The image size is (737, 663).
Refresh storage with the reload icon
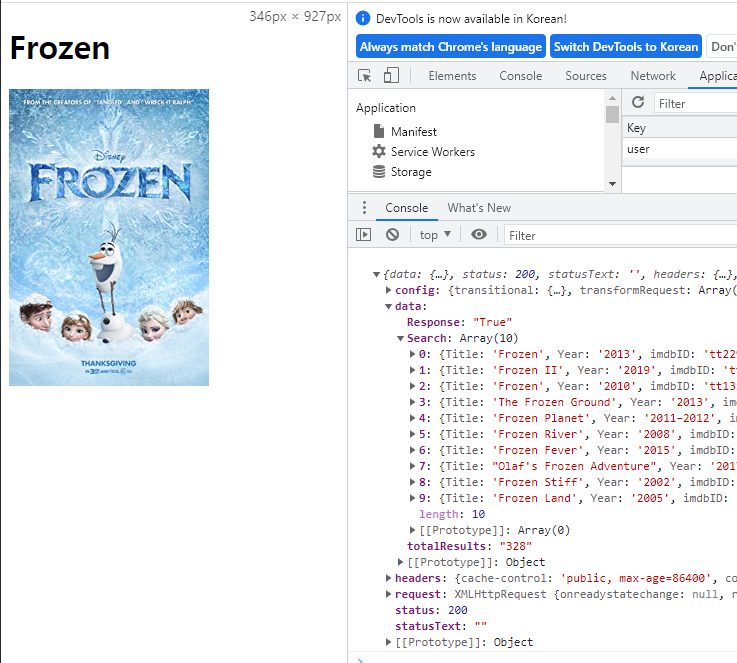coord(638,102)
